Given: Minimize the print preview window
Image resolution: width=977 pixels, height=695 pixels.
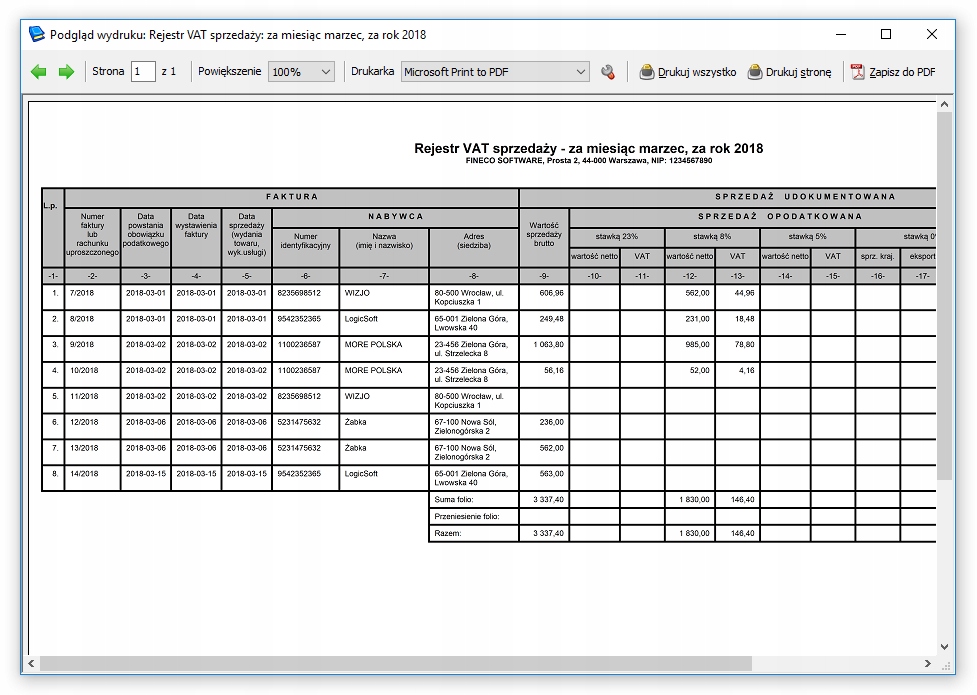Looking at the screenshot, I should pos(839,34).
